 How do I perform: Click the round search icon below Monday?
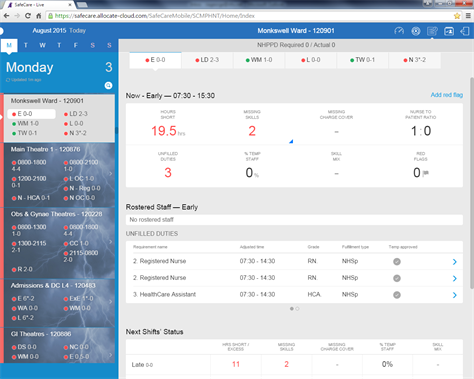(108, 85)
